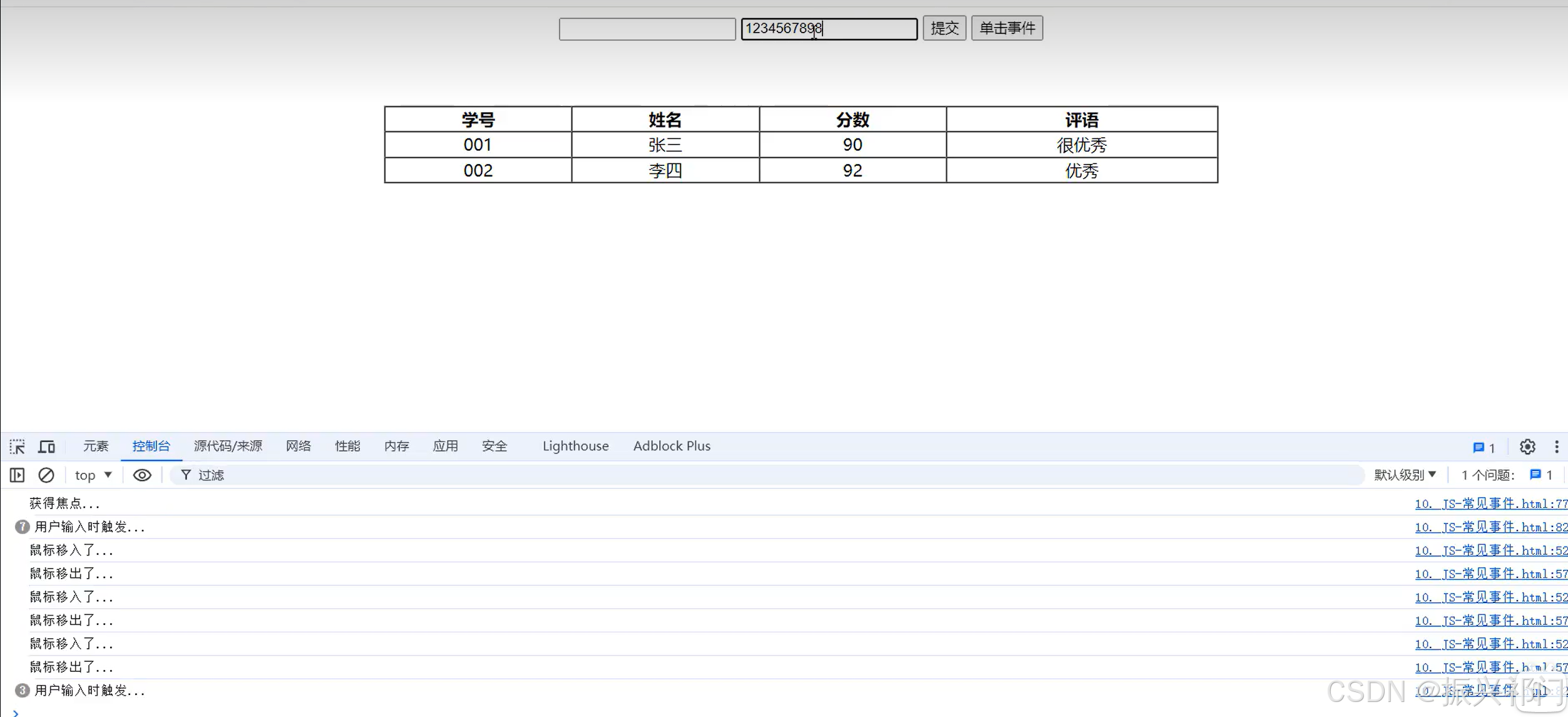Toggle the device emulation toolbar icon
This screenshot has height=717, width=1568.
[x=46, y=446]
